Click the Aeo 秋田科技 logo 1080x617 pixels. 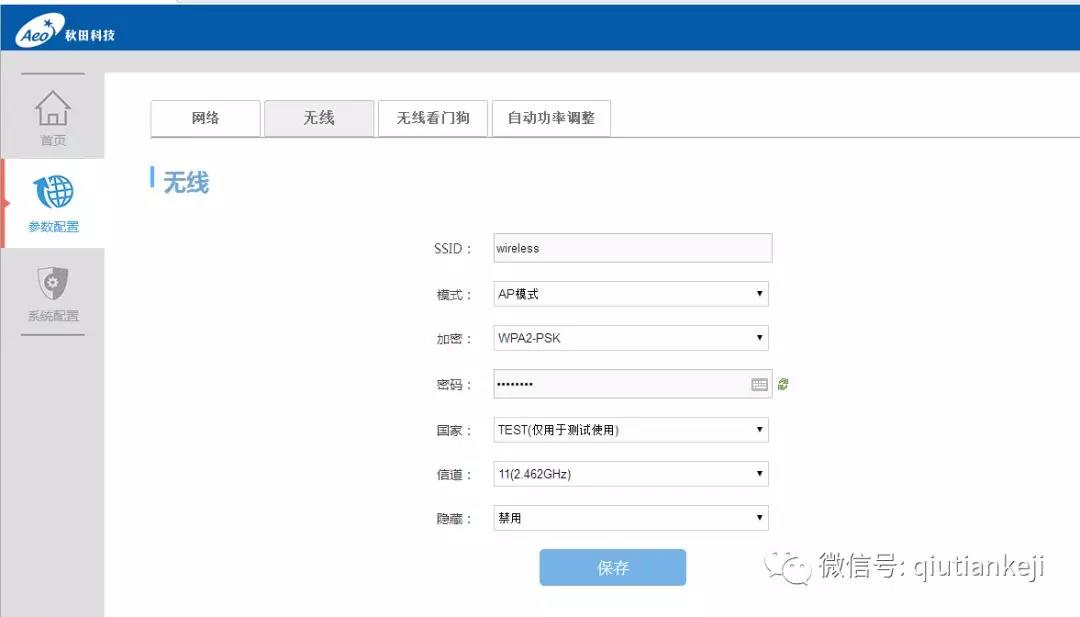(x=65, y=33)
